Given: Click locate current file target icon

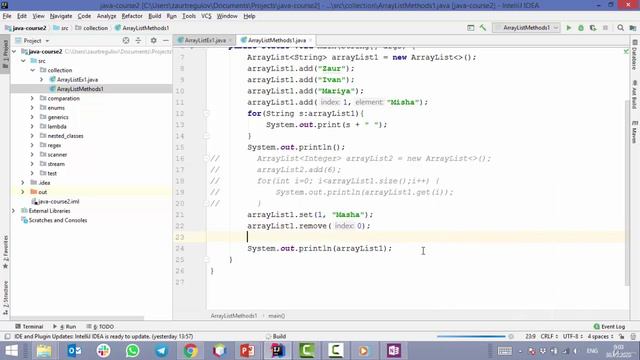Looking at the screenshot, I should pos(126,40).
